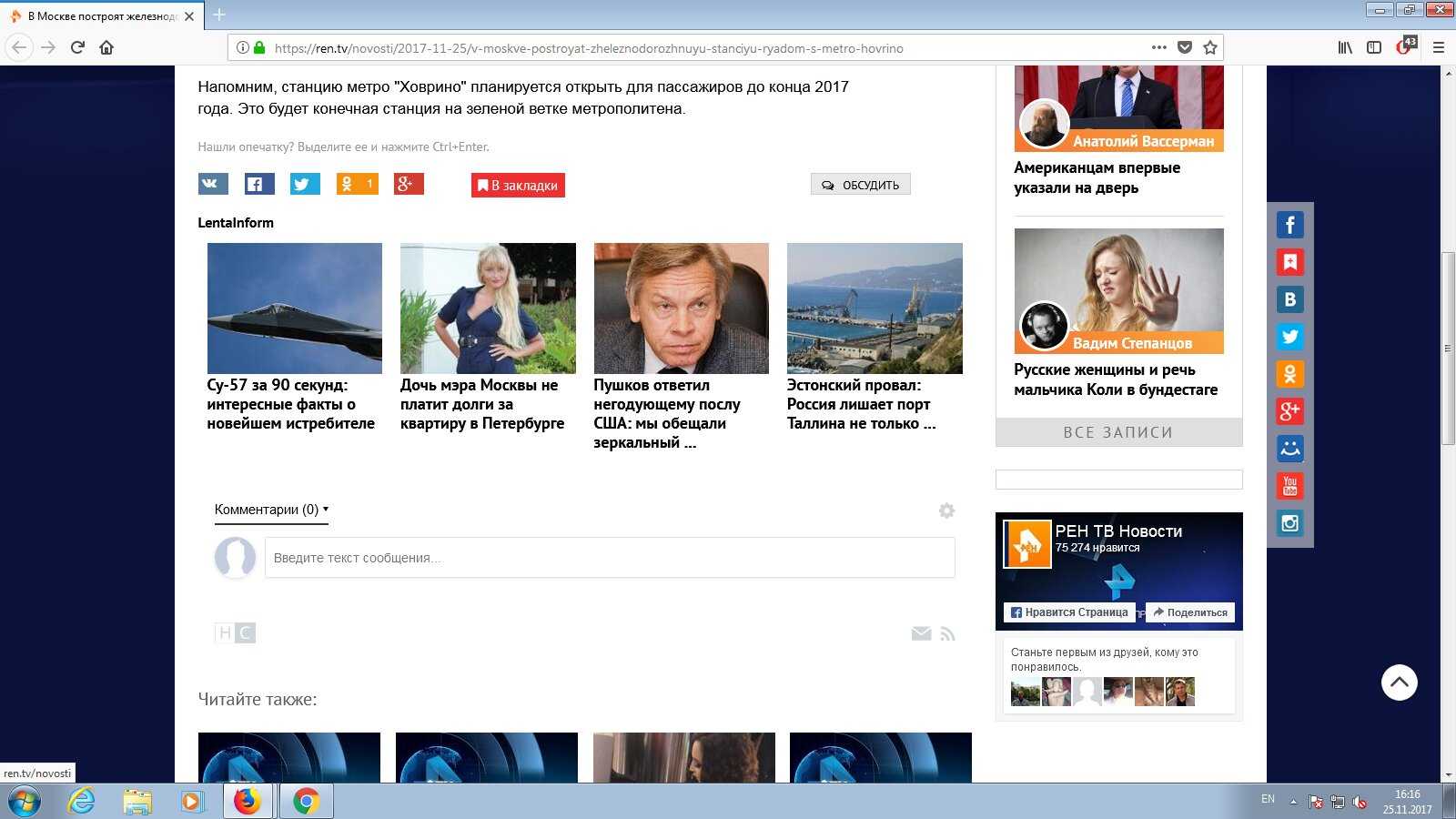Bookmark this page with star icon
Screen dimensions: 1456x819
[1210, 47]
